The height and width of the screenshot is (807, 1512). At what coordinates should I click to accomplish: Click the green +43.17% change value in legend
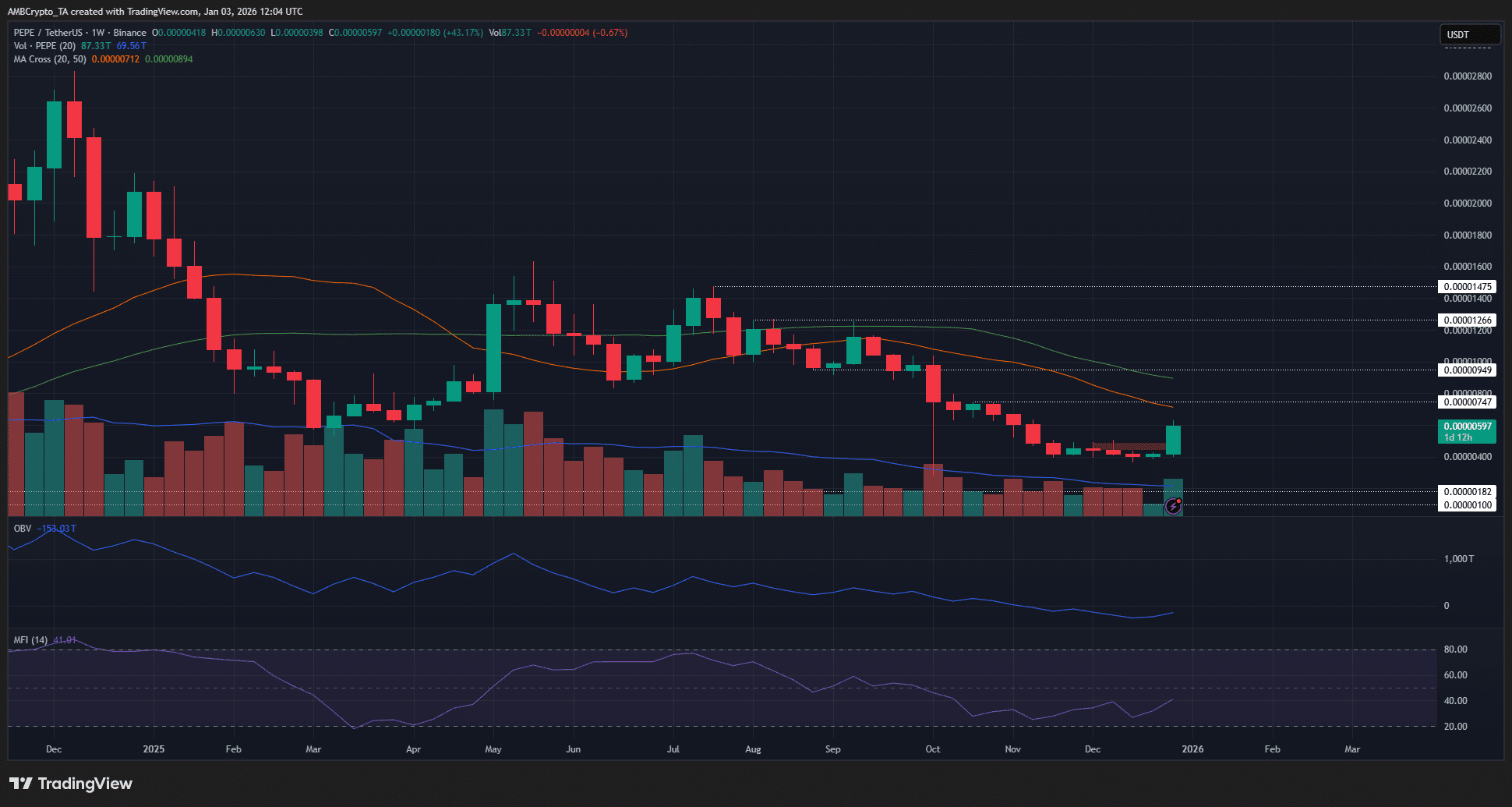(463, 33)
